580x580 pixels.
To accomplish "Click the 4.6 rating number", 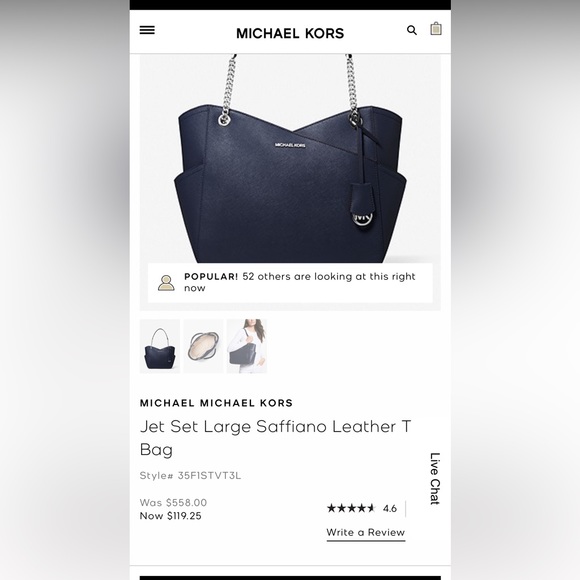I will coord(390,509).
